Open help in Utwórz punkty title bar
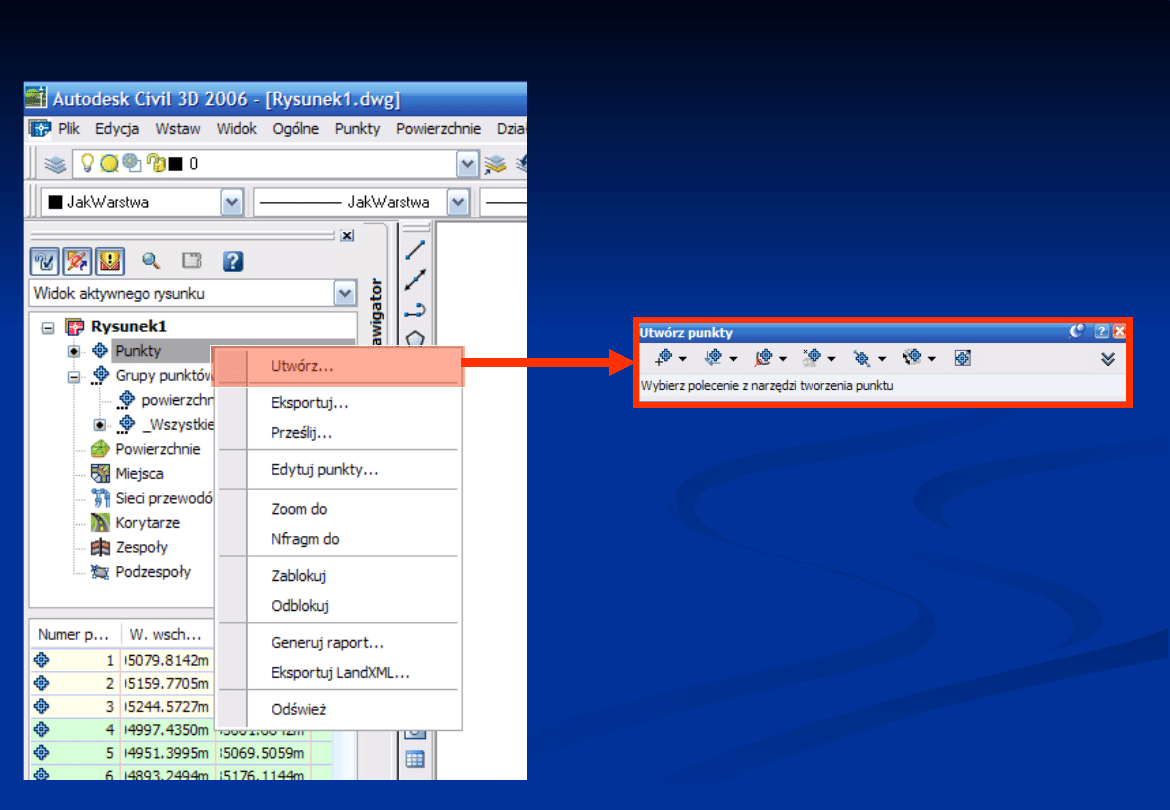The image size is (1170, 810). (x=1101, y=331)
